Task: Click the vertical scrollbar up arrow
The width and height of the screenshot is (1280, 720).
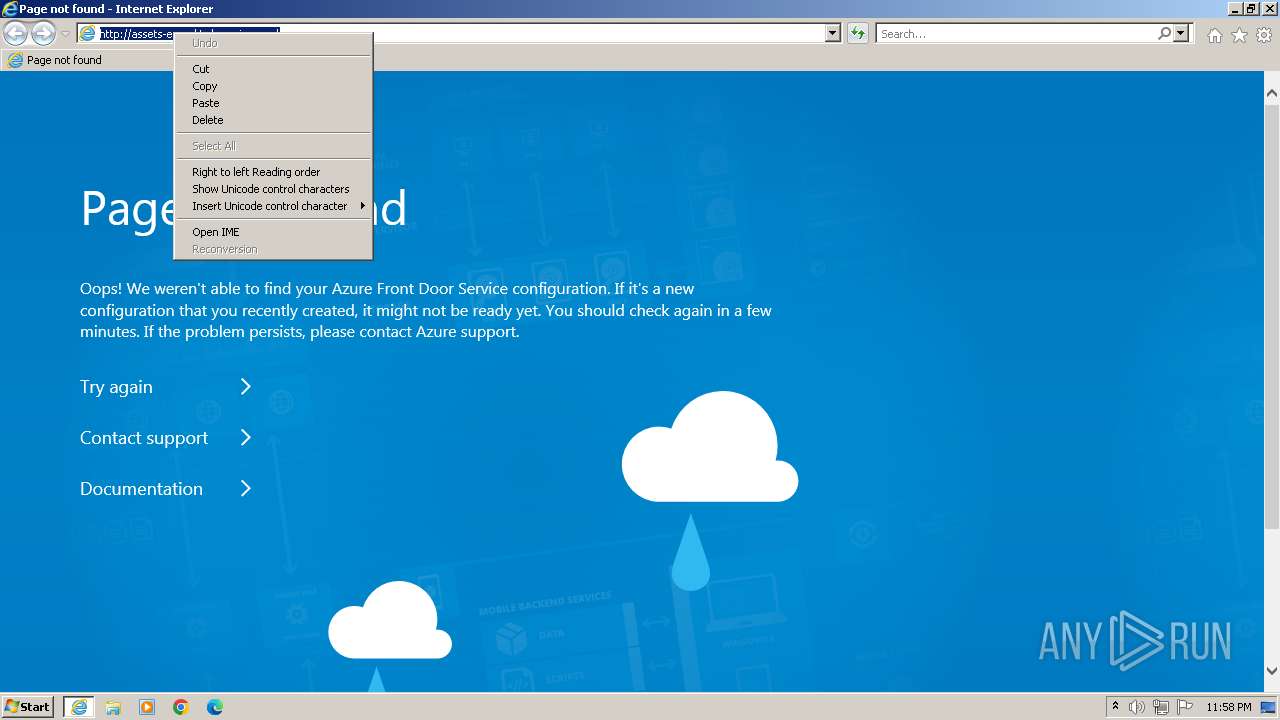Action: tap(1272, 93)
